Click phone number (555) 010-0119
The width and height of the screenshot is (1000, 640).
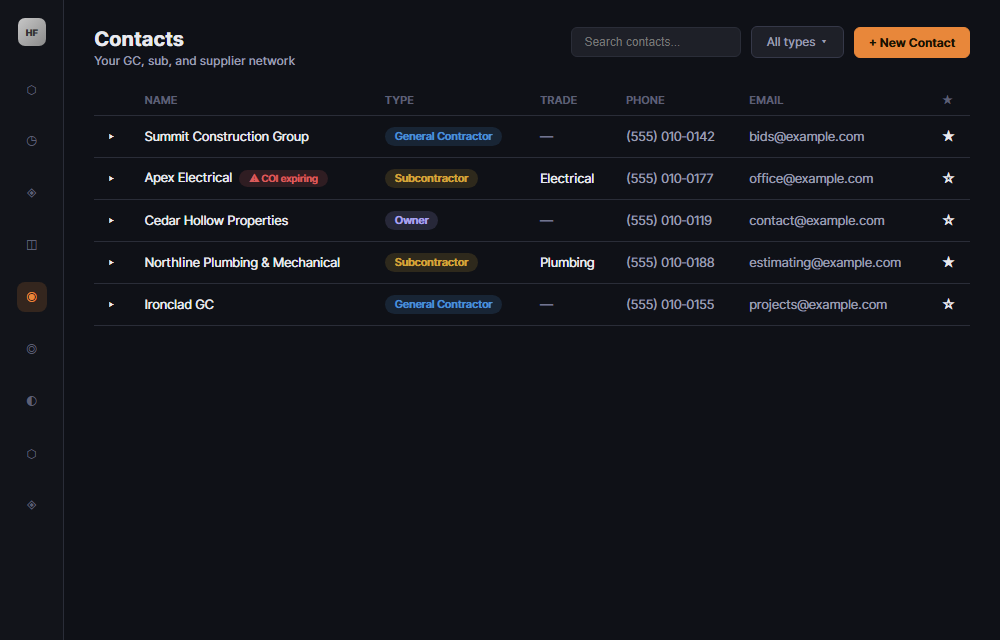click(669, 221)
